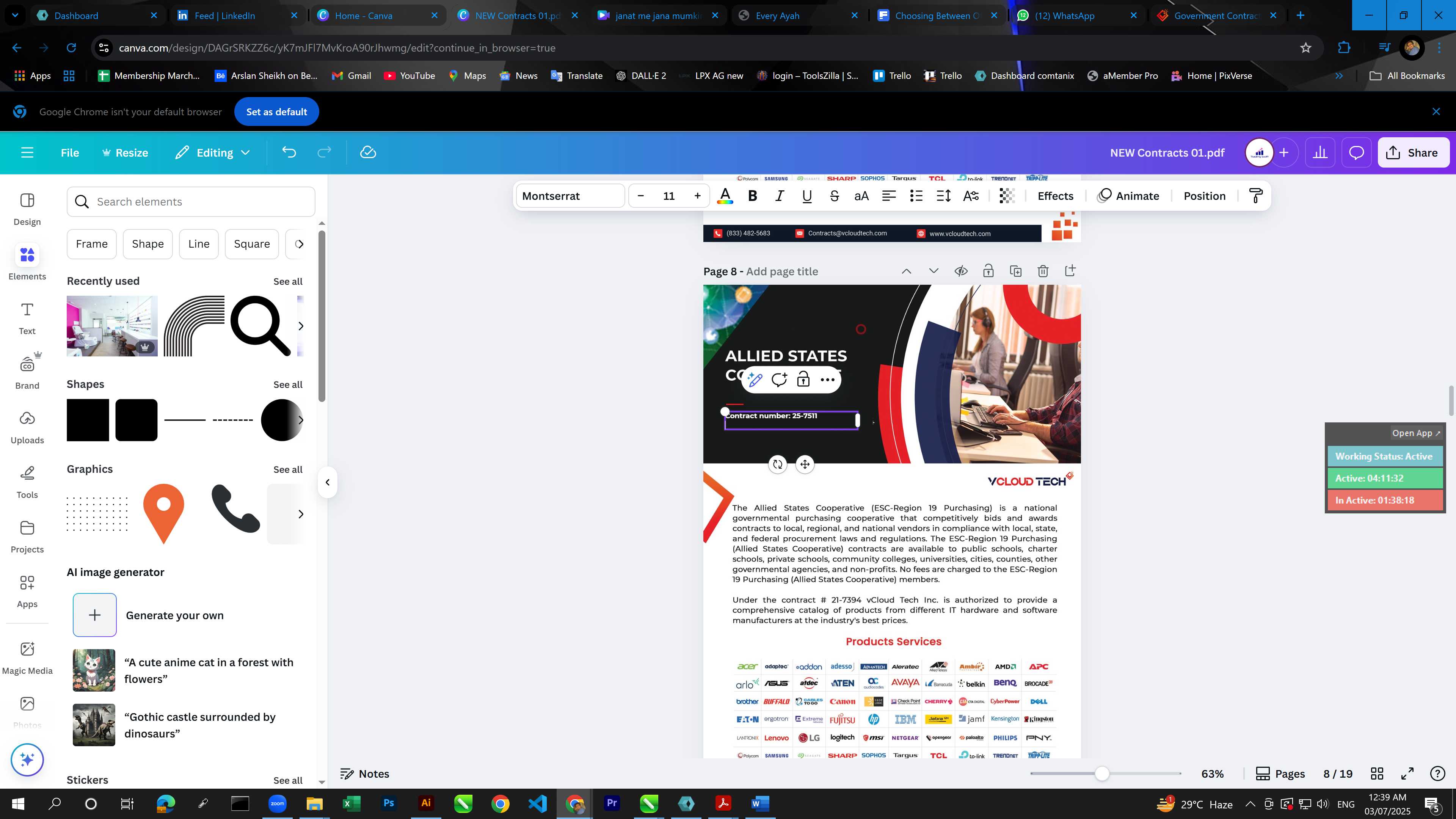
Task: Toggle underline formatting
Action: coord(806,196)
